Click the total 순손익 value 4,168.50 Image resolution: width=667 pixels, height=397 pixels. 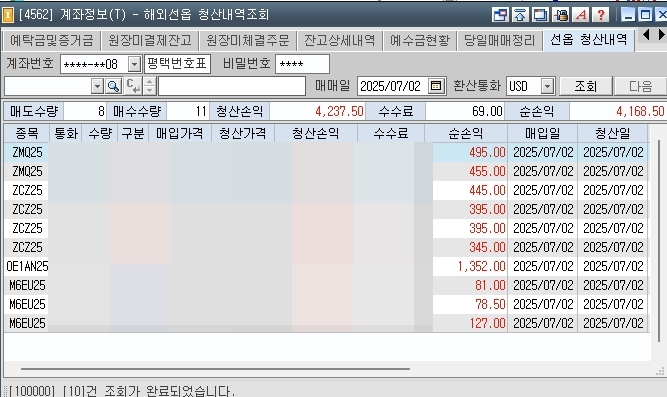point(618,111)
